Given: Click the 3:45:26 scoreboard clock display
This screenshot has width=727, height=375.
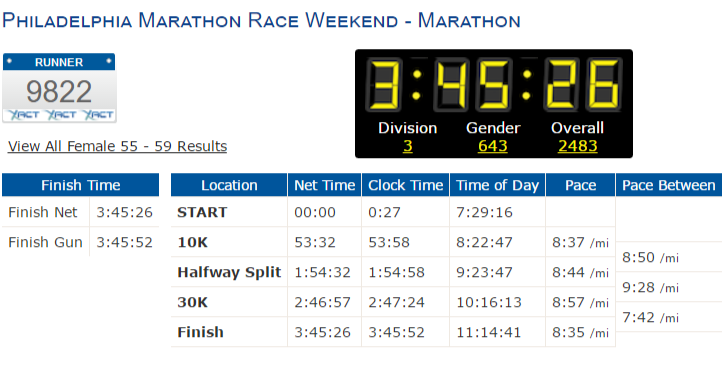Looking at the screenshot, I should tap(494, 84).
